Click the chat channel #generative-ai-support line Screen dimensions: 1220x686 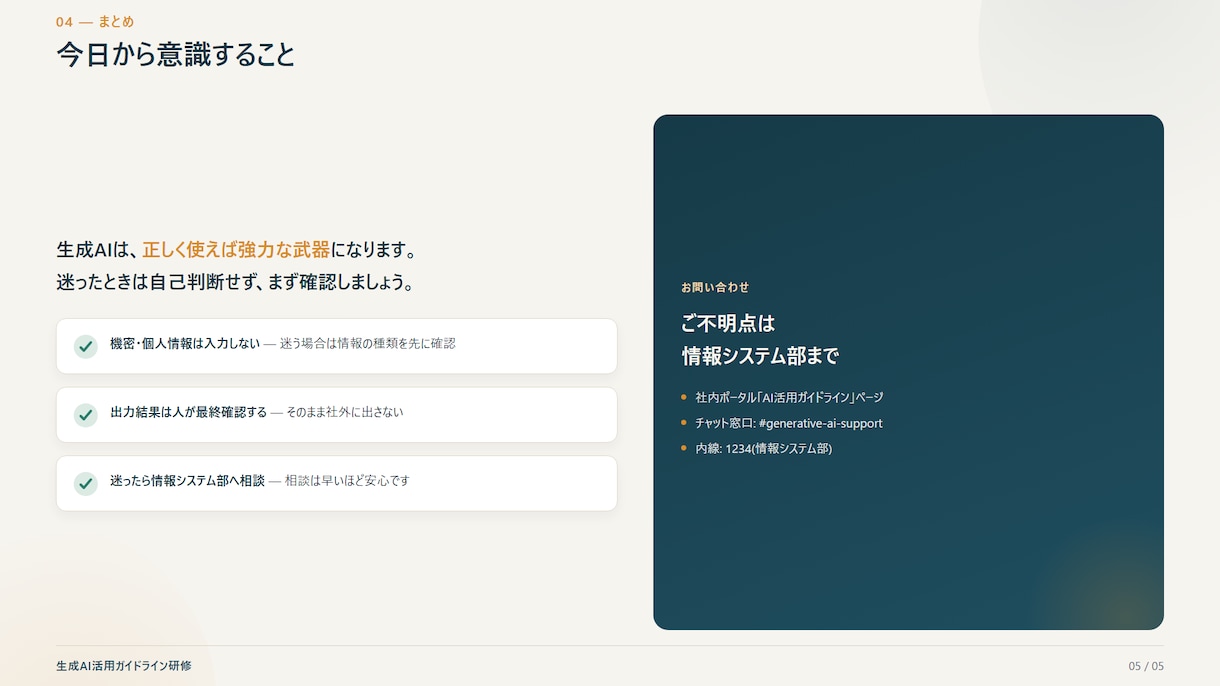[789, 423]
